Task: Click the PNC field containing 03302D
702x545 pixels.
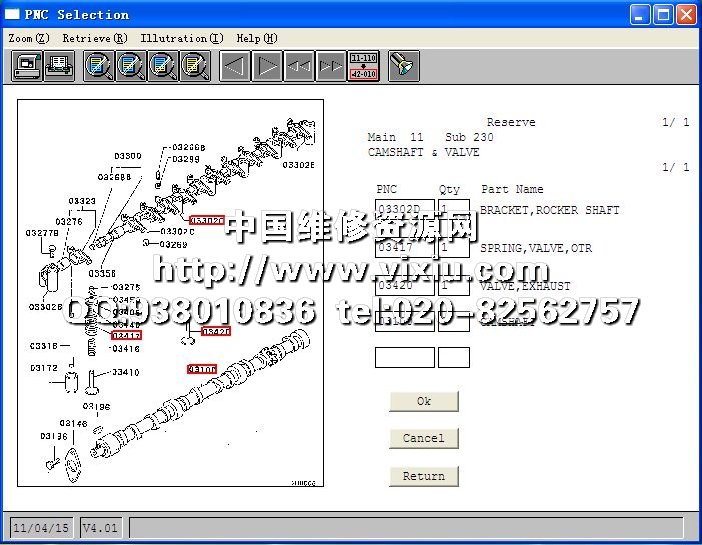Action: point(404,212)
